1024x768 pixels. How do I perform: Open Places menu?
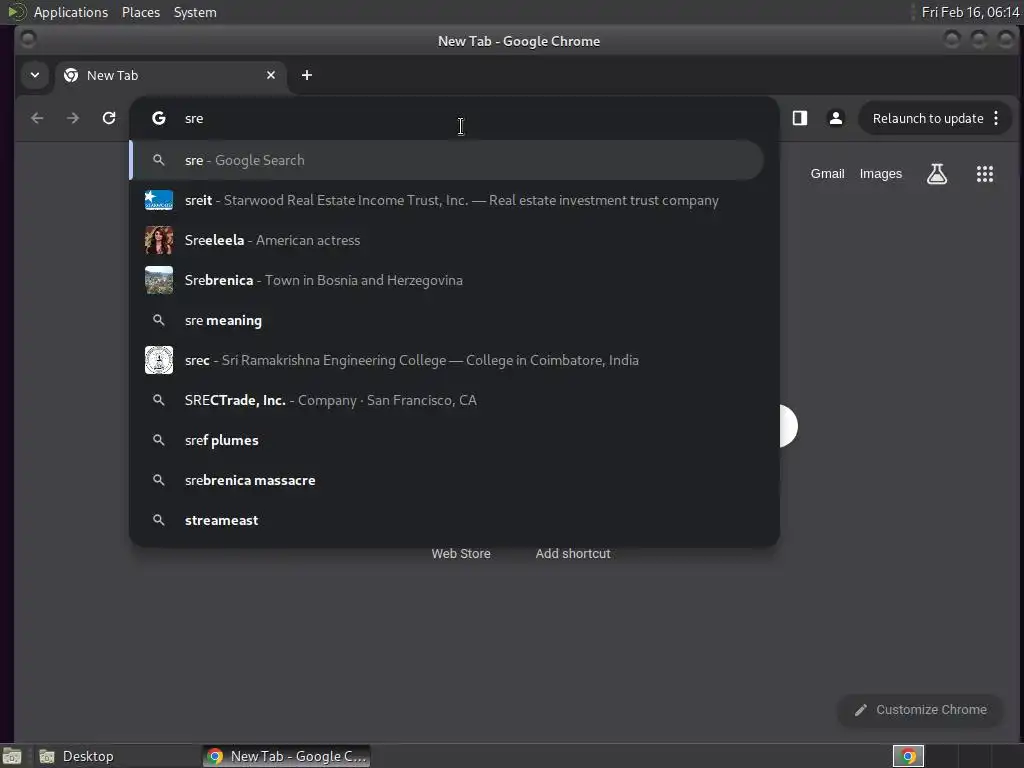pyautogui.click(x=141, y=12)
